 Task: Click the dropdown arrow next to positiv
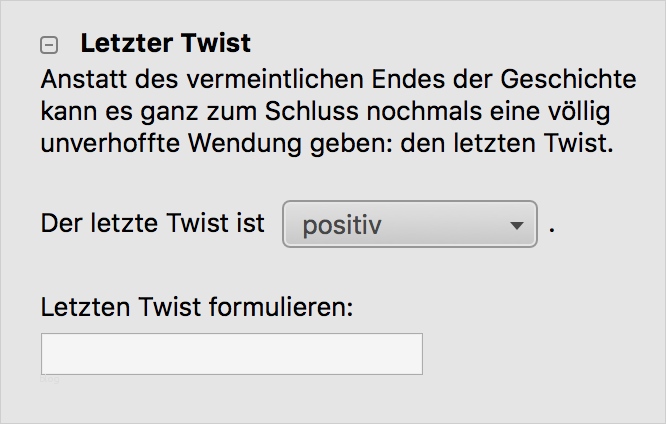pos(517,225)
